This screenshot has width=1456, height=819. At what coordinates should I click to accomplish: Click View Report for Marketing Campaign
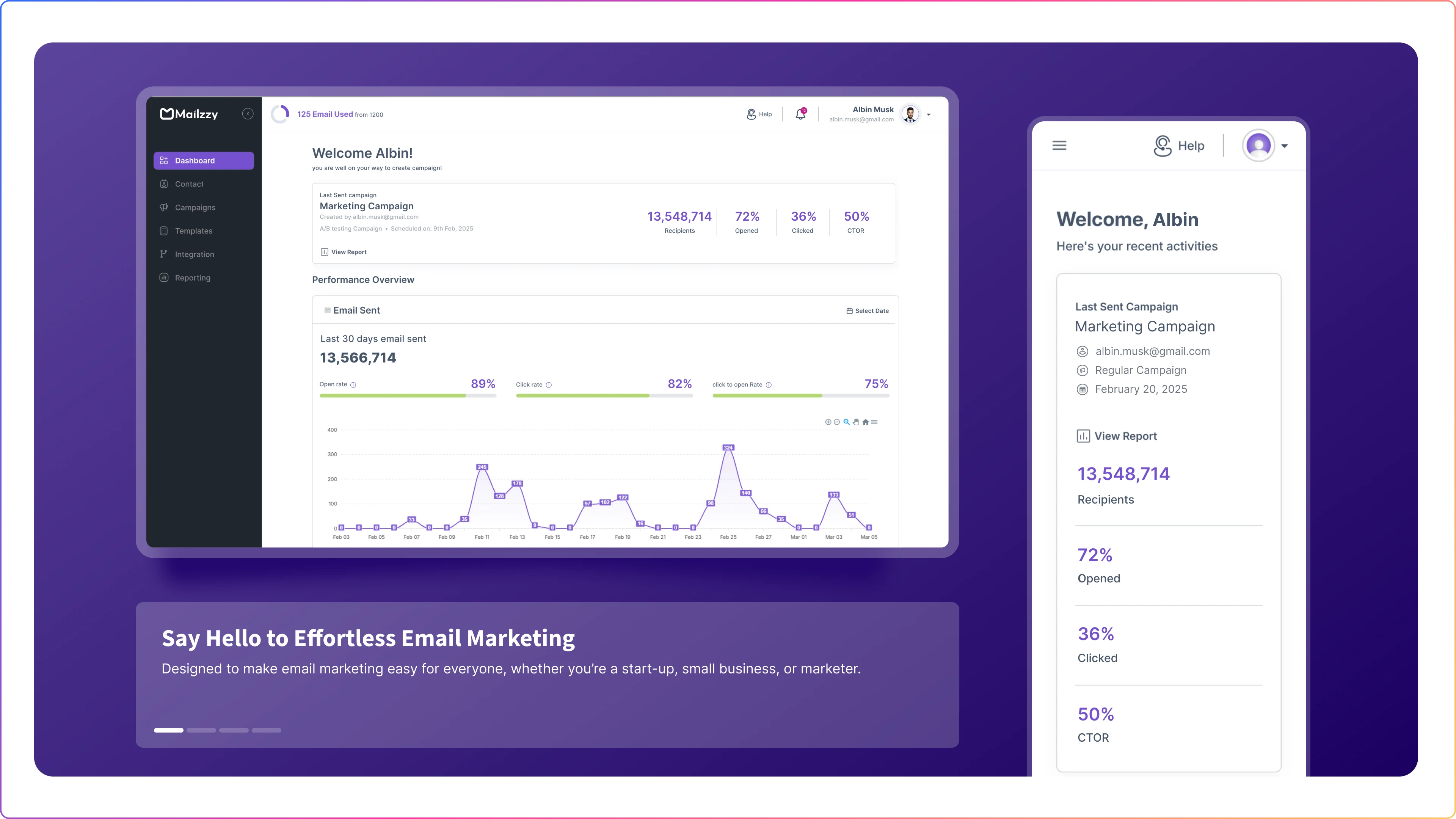[x=344, y=252]
